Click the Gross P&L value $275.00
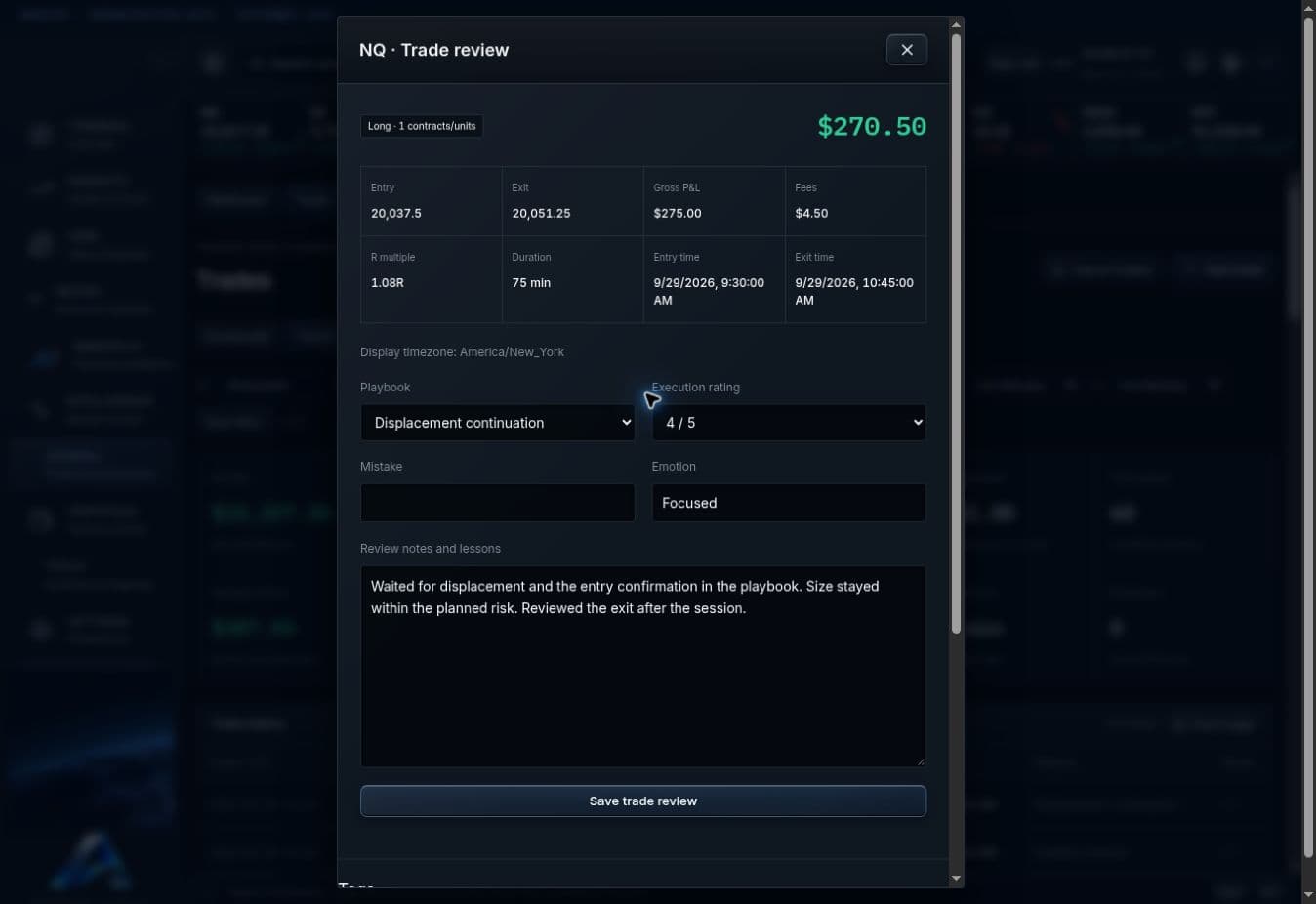Screen dimensions: 1316x904 [678, 213]
